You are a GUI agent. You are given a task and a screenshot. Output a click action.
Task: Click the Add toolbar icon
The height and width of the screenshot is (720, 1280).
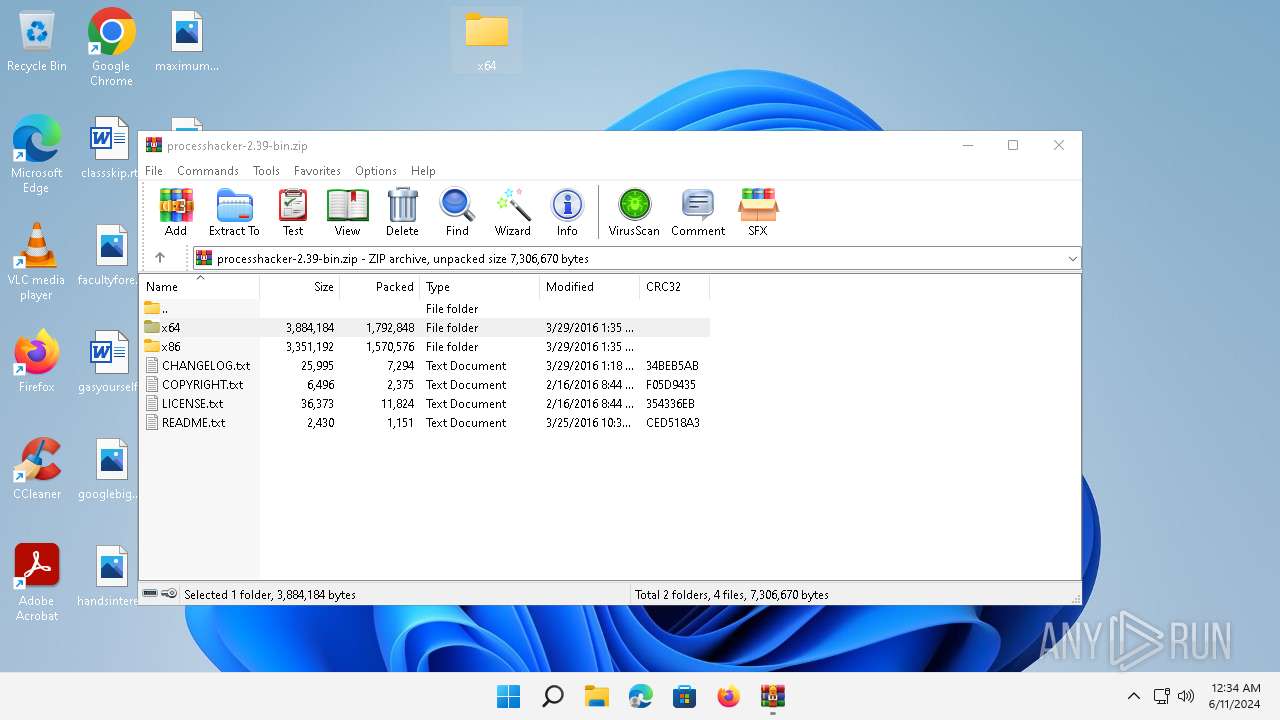pyautogui.click(x=176, y=212)
